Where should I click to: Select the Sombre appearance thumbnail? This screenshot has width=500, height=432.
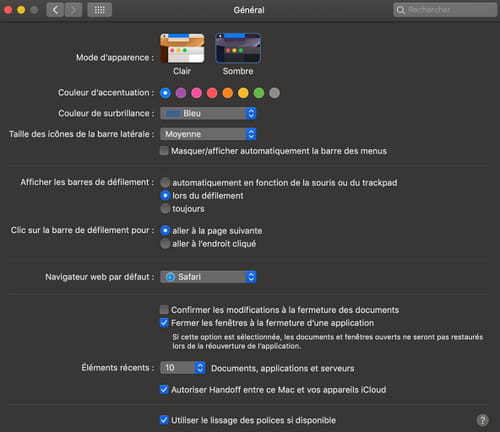[x=238, y=48]
